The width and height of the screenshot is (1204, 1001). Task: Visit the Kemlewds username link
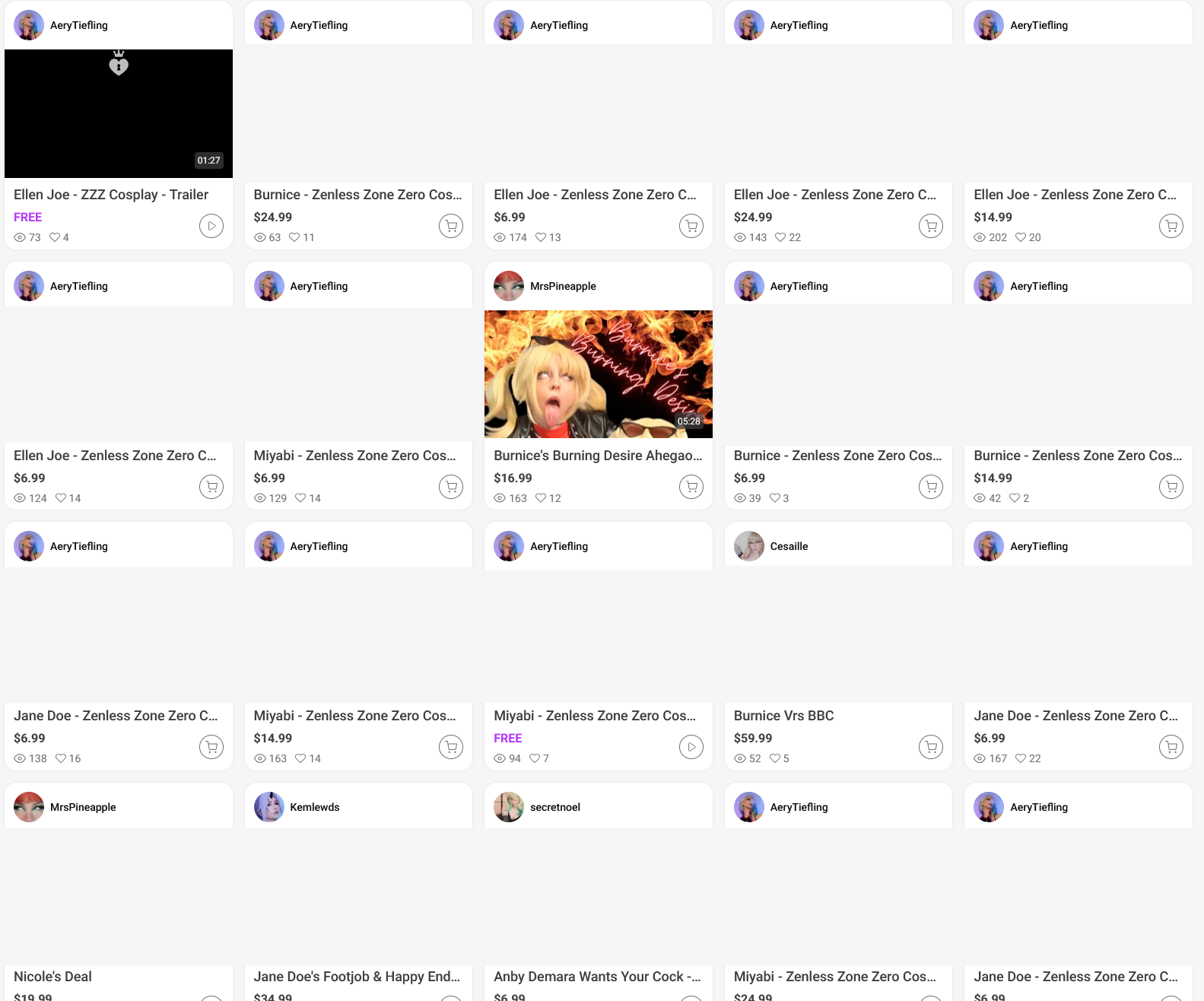pyautogui.click(x=315, y=807)
